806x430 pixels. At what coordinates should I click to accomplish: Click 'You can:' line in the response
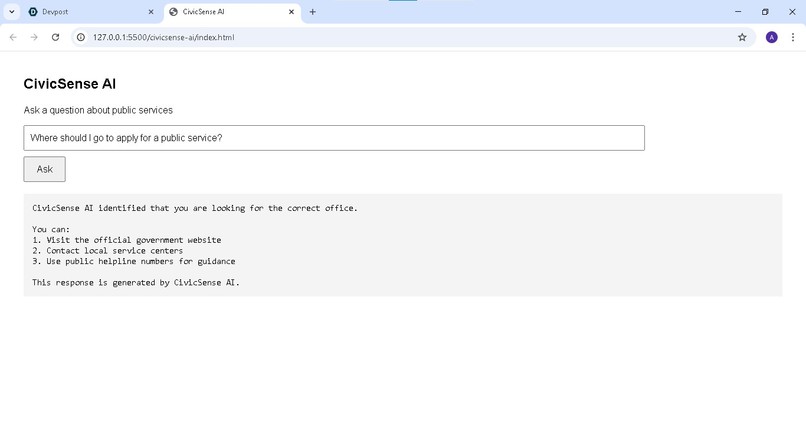[x=51, y=229]
